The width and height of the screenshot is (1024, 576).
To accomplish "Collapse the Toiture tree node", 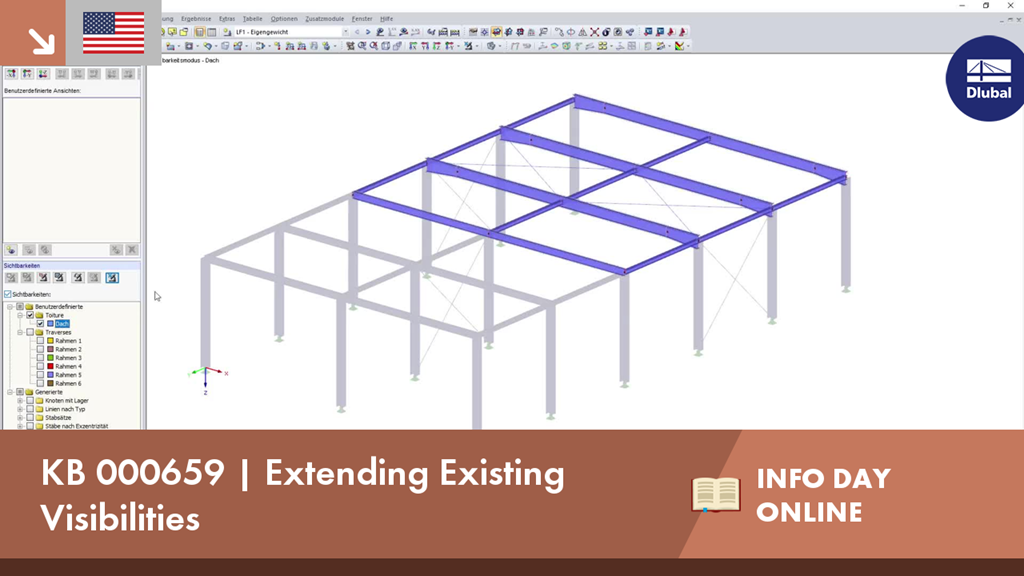I will tap(20, 315).
